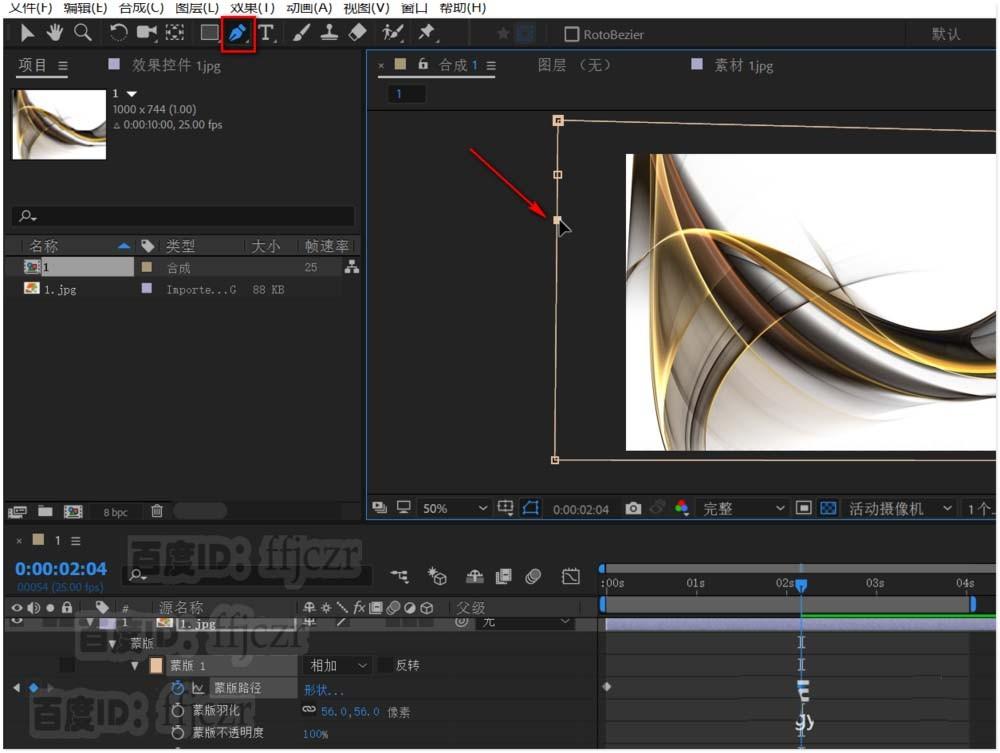This screenshot has width=1000, height=753.
Task: Open the 完整 resolution dropdown
Action: 744,508
